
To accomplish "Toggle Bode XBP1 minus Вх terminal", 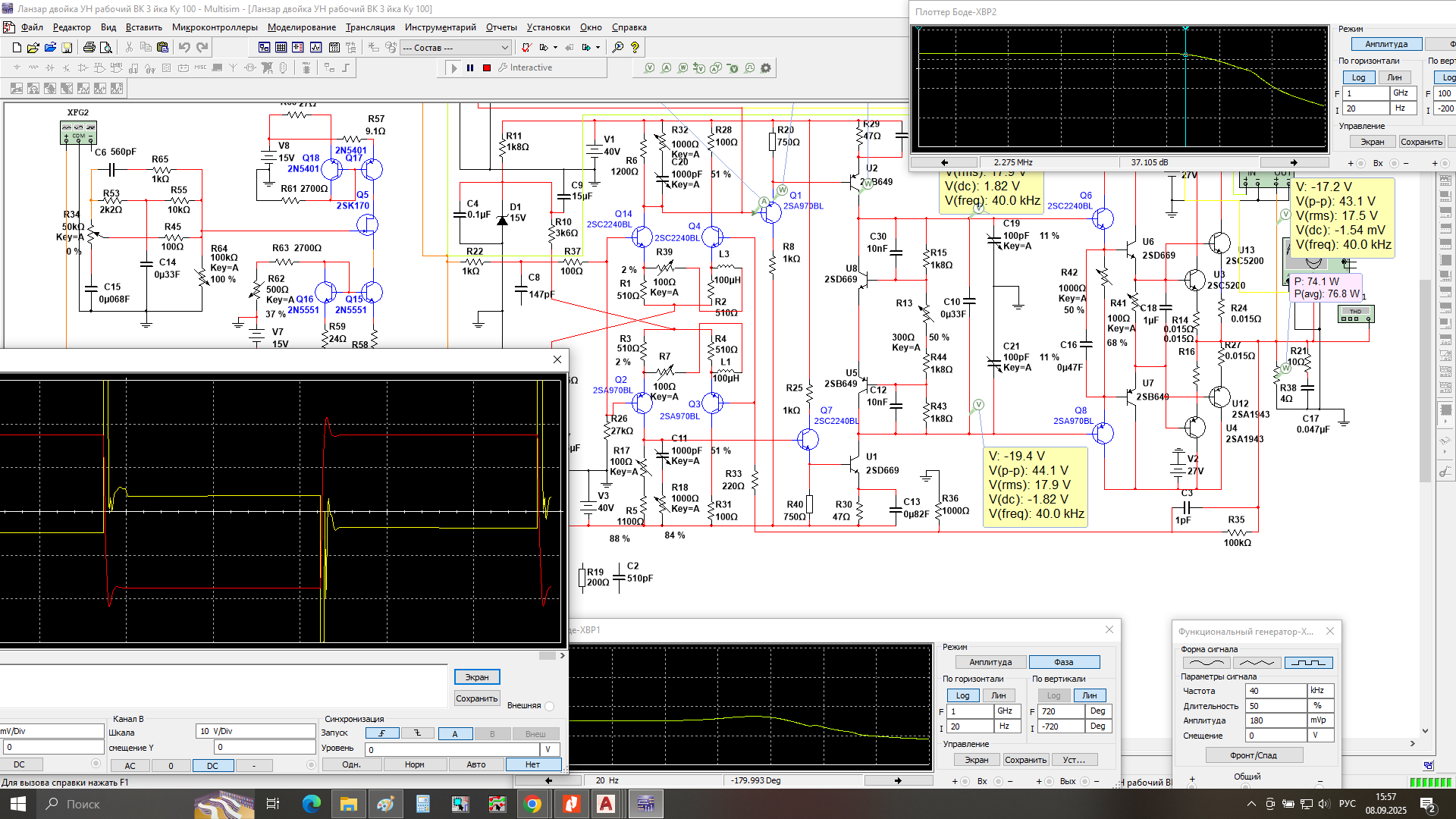I will point(999,781).
